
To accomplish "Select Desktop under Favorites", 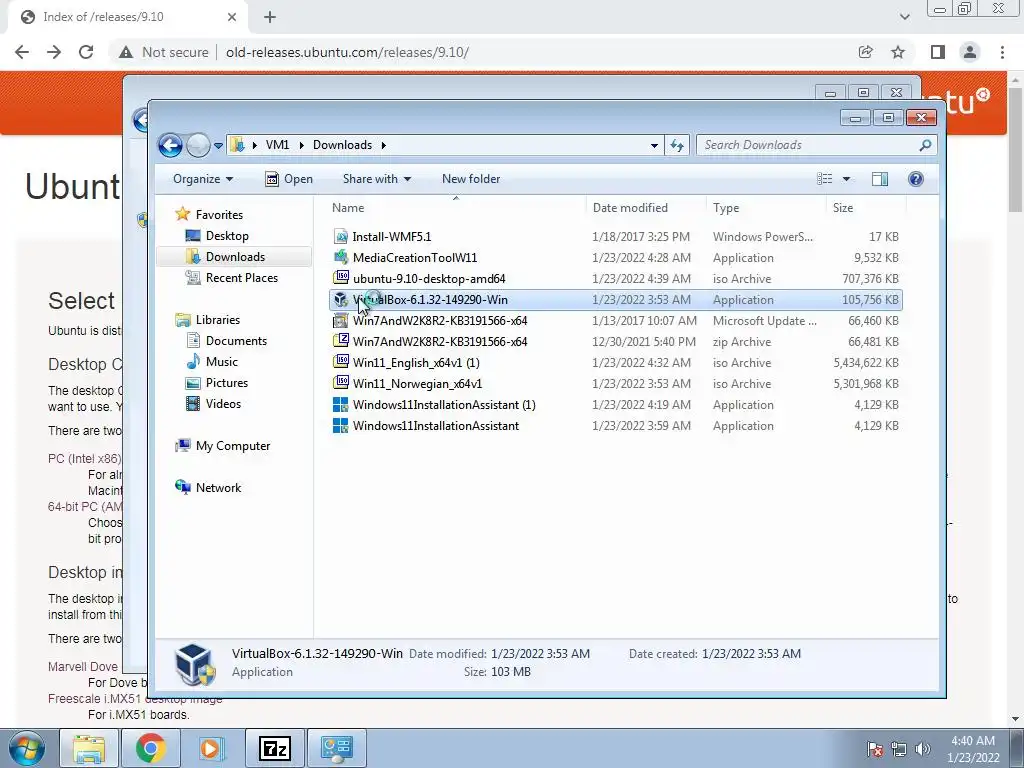I will [x=227, y=236].
